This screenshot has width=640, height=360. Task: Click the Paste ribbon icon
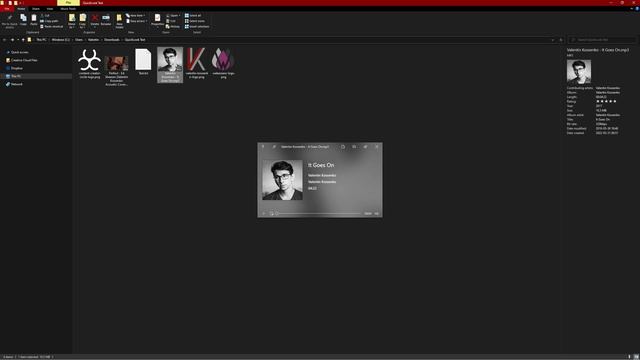pyautogui.click(x=34, y=20)
